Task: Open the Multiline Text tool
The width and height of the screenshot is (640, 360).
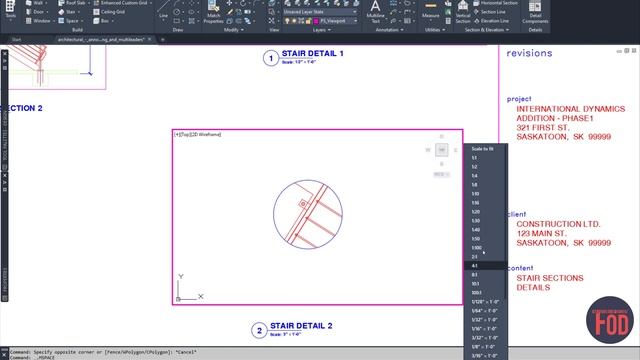Action: tap(376, 11)
